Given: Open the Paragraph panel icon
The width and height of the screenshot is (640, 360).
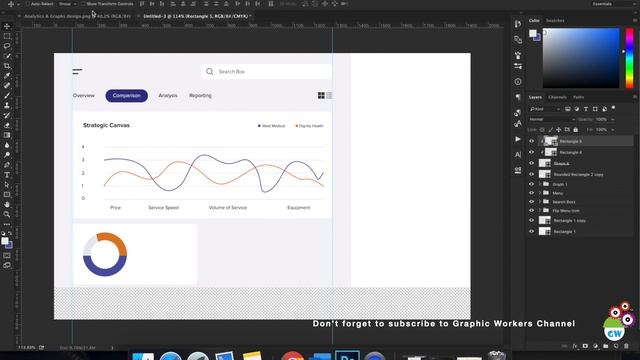Looking at the screenshot, I should 518,97.
